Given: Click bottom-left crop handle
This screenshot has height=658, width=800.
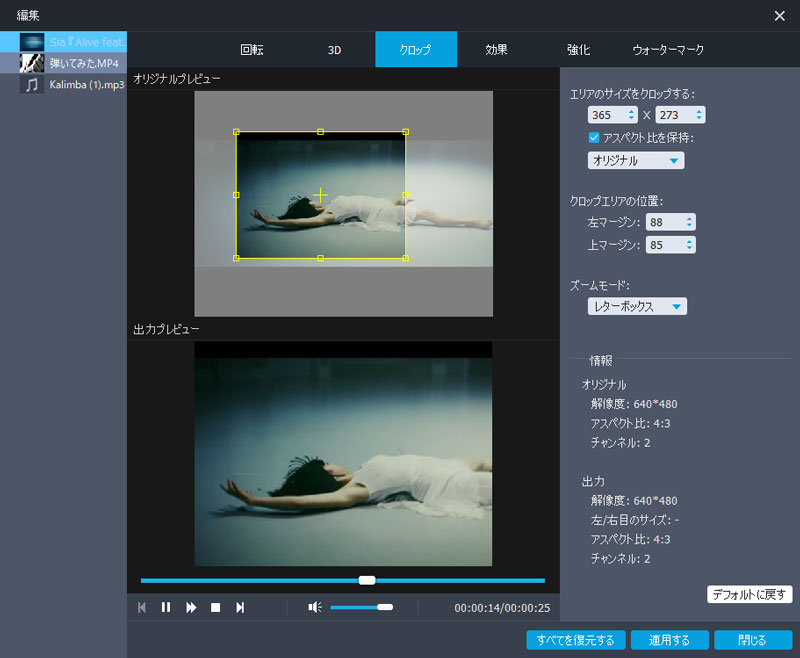Looking at the screenshot, I should pos(236,258).
